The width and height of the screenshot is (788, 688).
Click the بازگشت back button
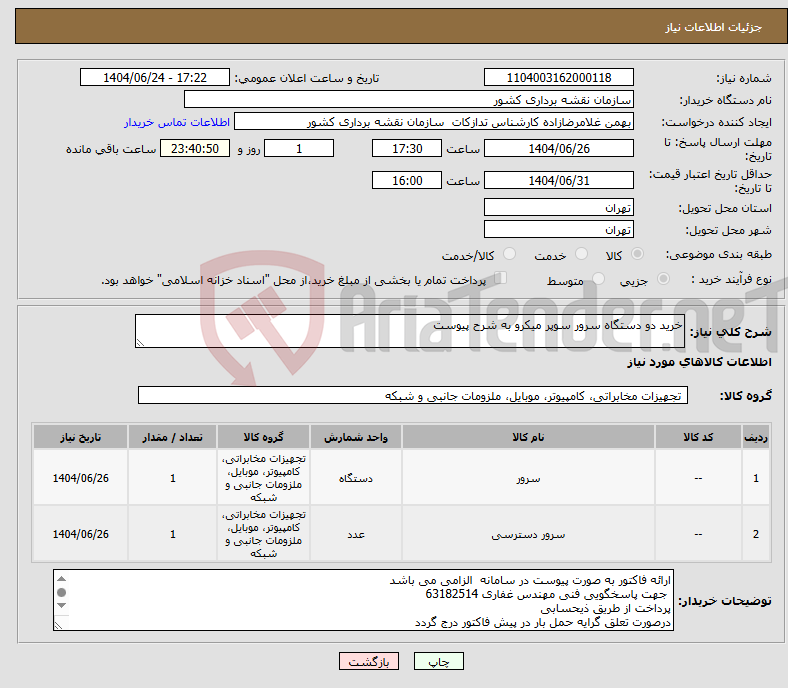pyautogui.click(x=369, y=661)
